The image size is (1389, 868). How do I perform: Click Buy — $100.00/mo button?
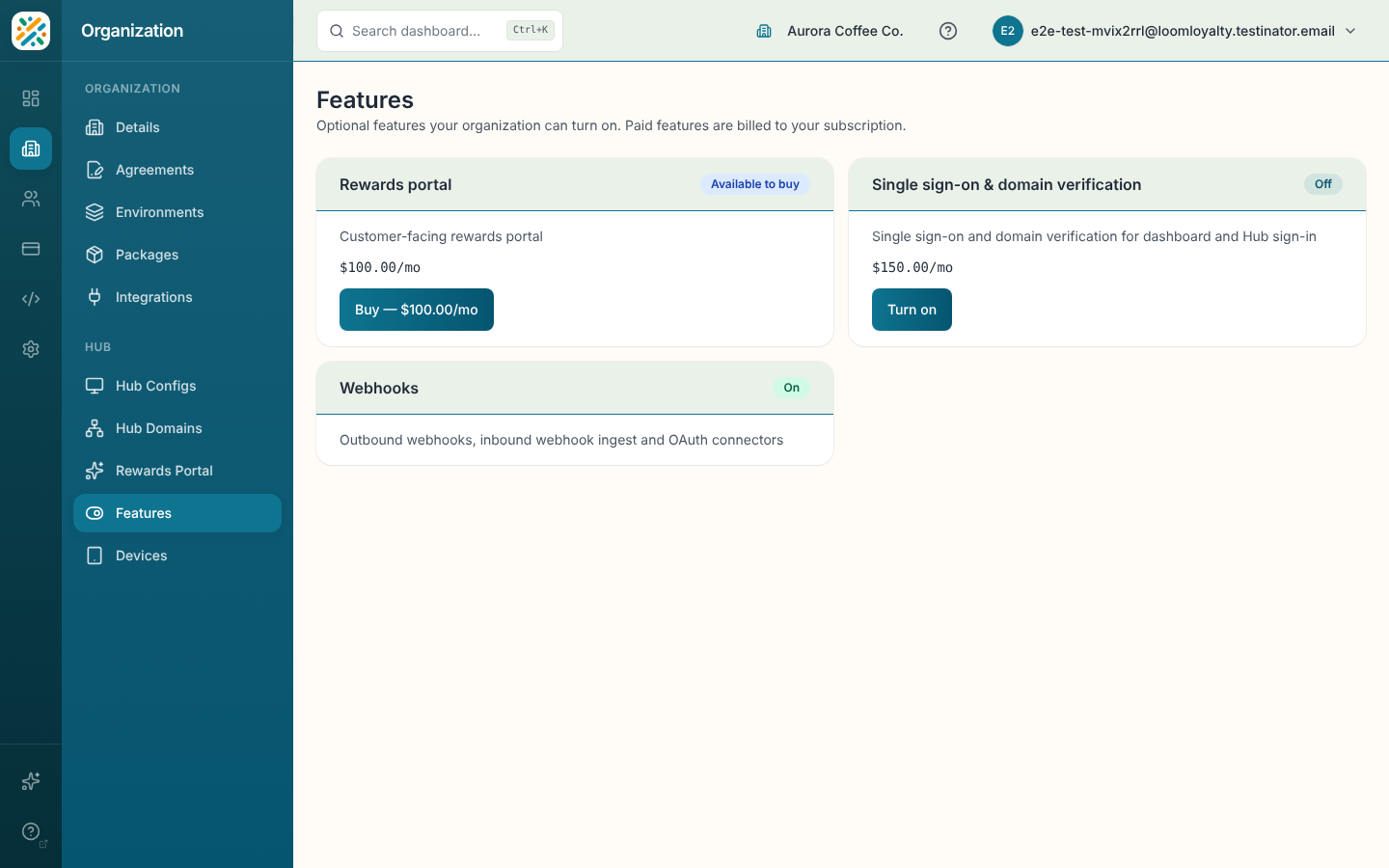click(417, 310)
